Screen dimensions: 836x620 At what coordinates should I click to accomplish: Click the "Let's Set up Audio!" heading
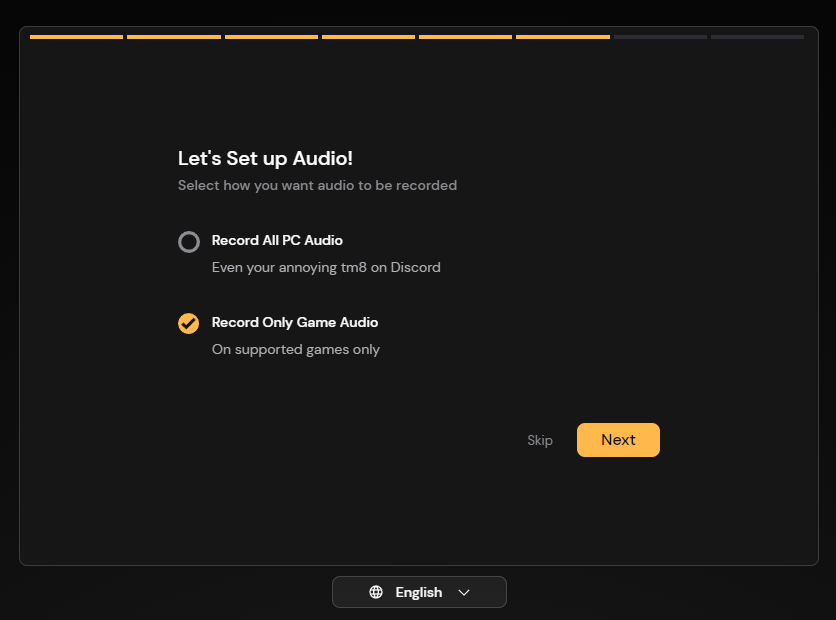tap(265, 158)
